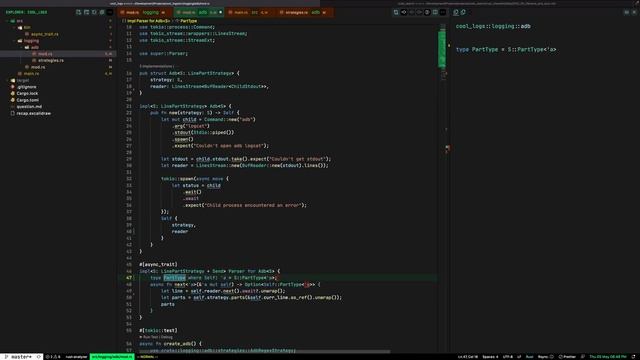This screenshot has width=640, height=360.
Task: Click Run Test code lens above create_adb
Action: 149,337
